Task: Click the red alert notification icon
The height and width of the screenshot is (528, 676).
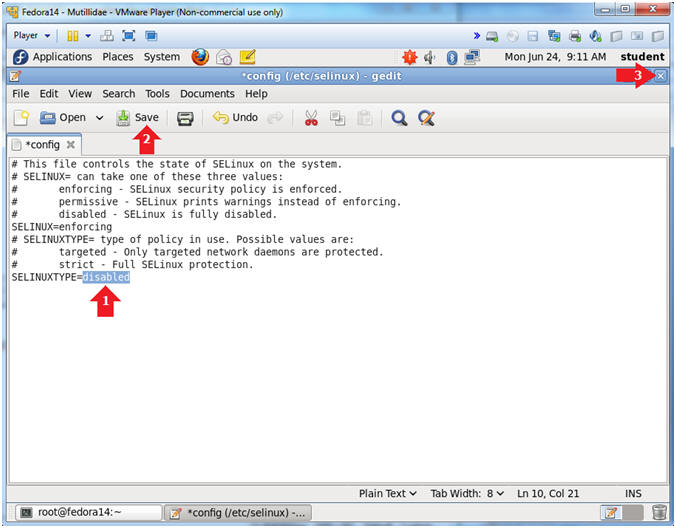Action: click(410, 57)
